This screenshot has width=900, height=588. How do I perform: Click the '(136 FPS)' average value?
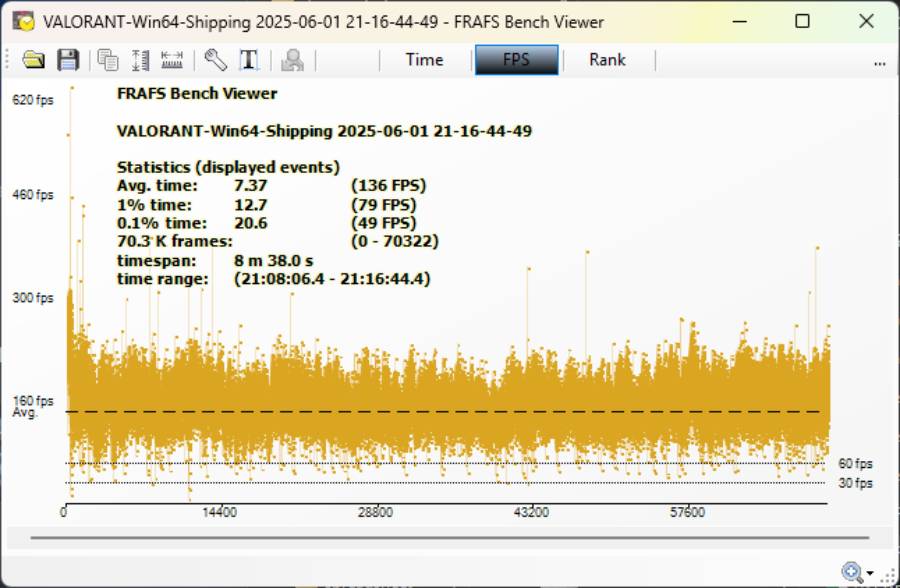(389, 185)
